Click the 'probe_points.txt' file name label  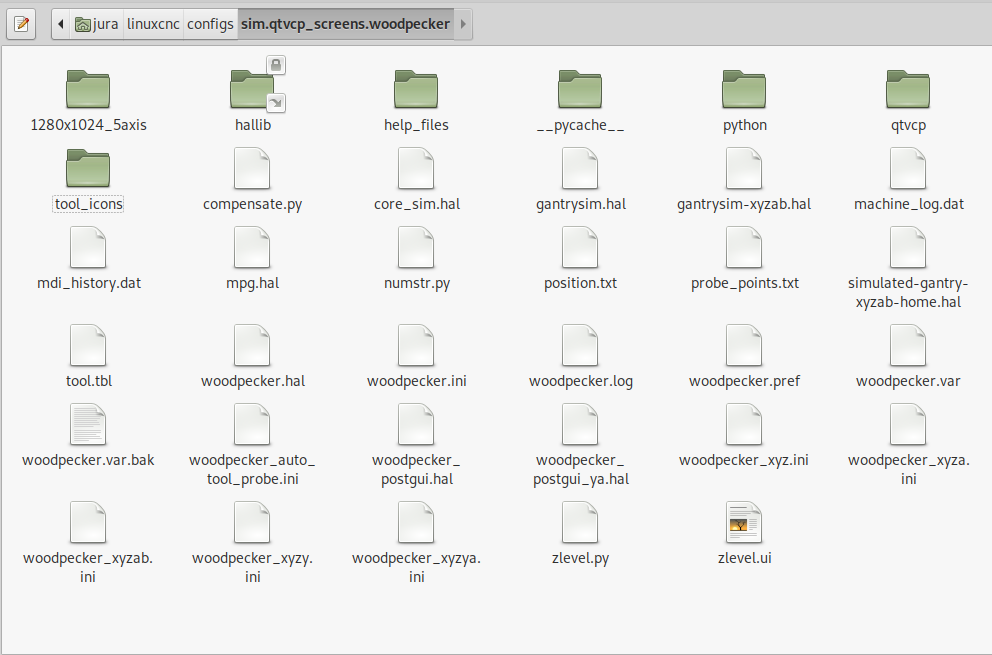[x=745, y=283]
